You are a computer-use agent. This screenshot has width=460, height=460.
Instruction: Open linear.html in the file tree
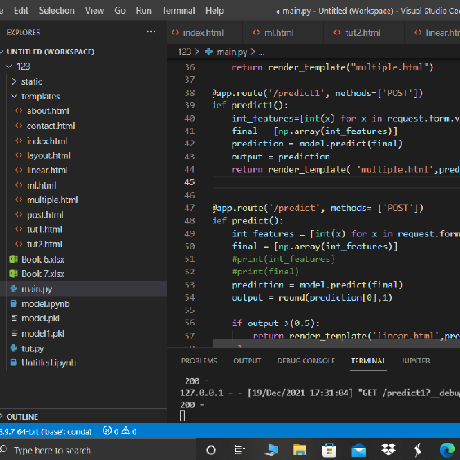[47, 170]
